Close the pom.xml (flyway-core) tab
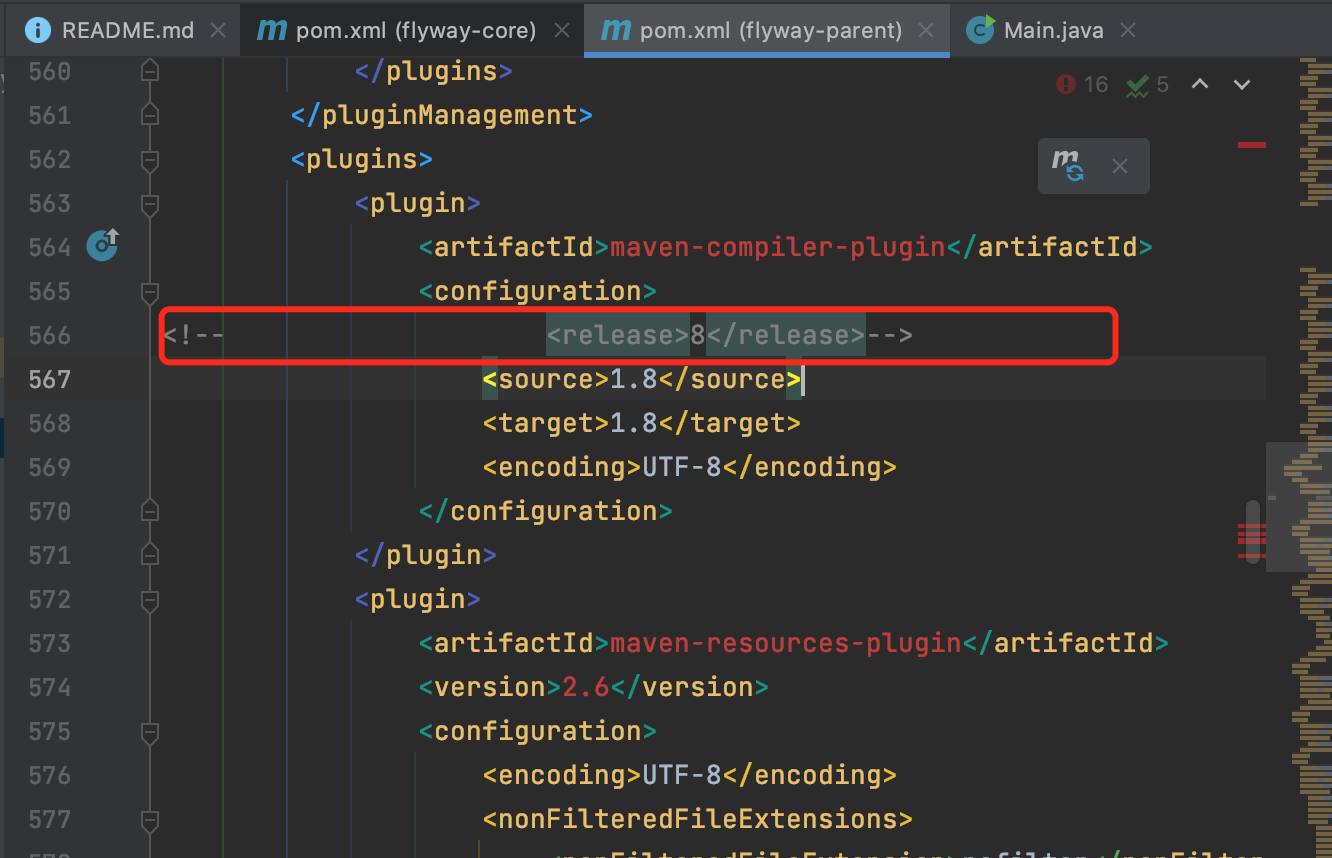The height and width of the screenshot is (858, 1332). (563, 31)
